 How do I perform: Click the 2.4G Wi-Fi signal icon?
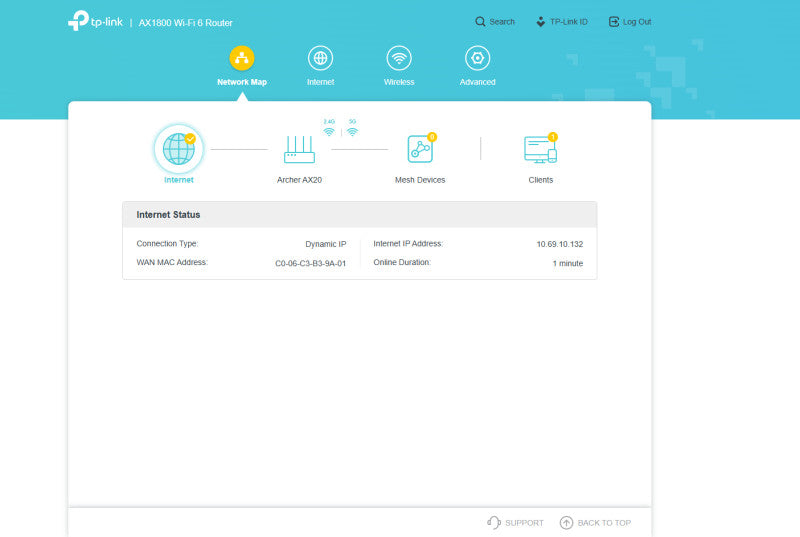pyautogui.click(x=329, y=132)
